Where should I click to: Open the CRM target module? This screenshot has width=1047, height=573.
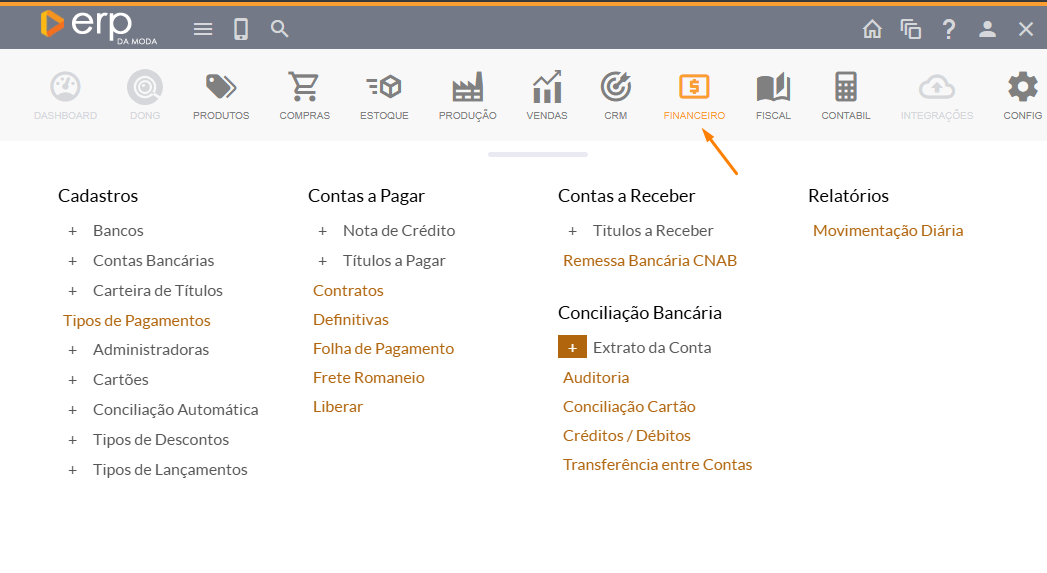[x=615, y=89]
